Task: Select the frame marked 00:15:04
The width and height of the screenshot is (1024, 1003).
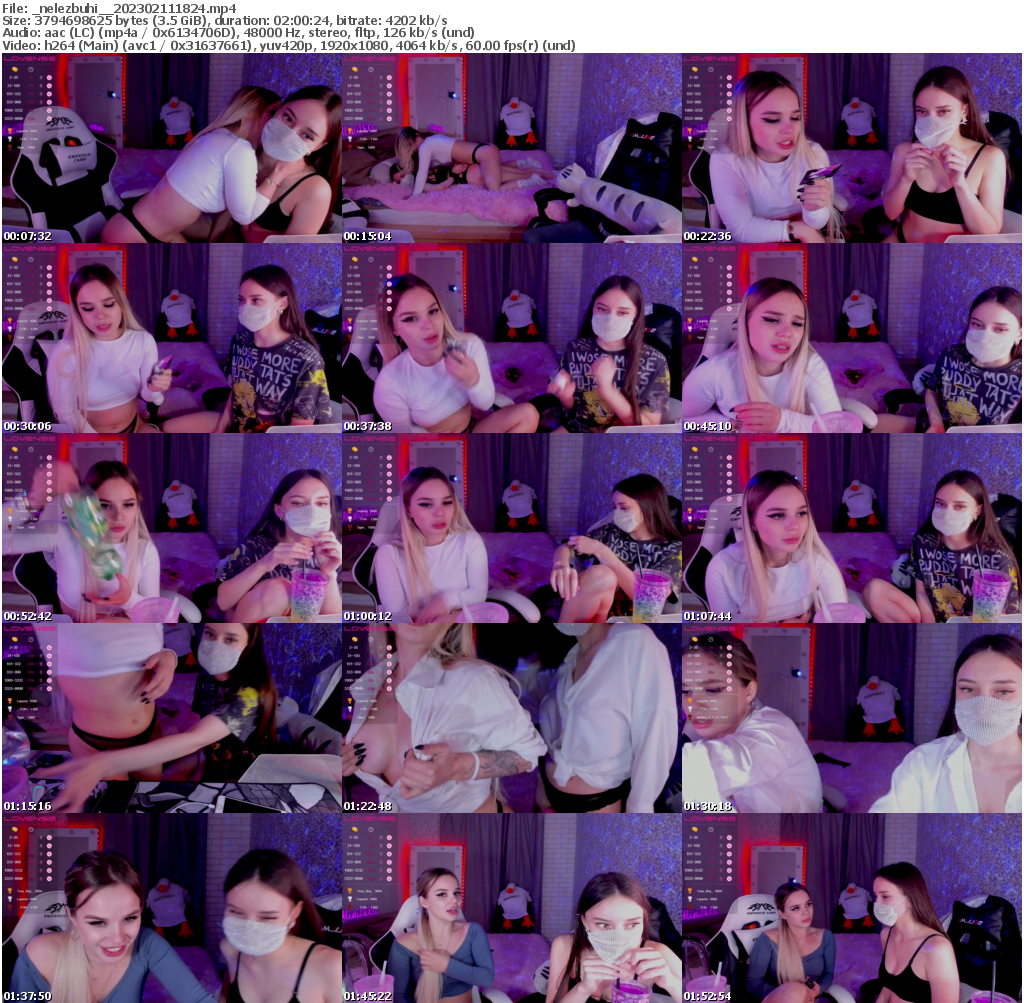Action: coord(511,148)
